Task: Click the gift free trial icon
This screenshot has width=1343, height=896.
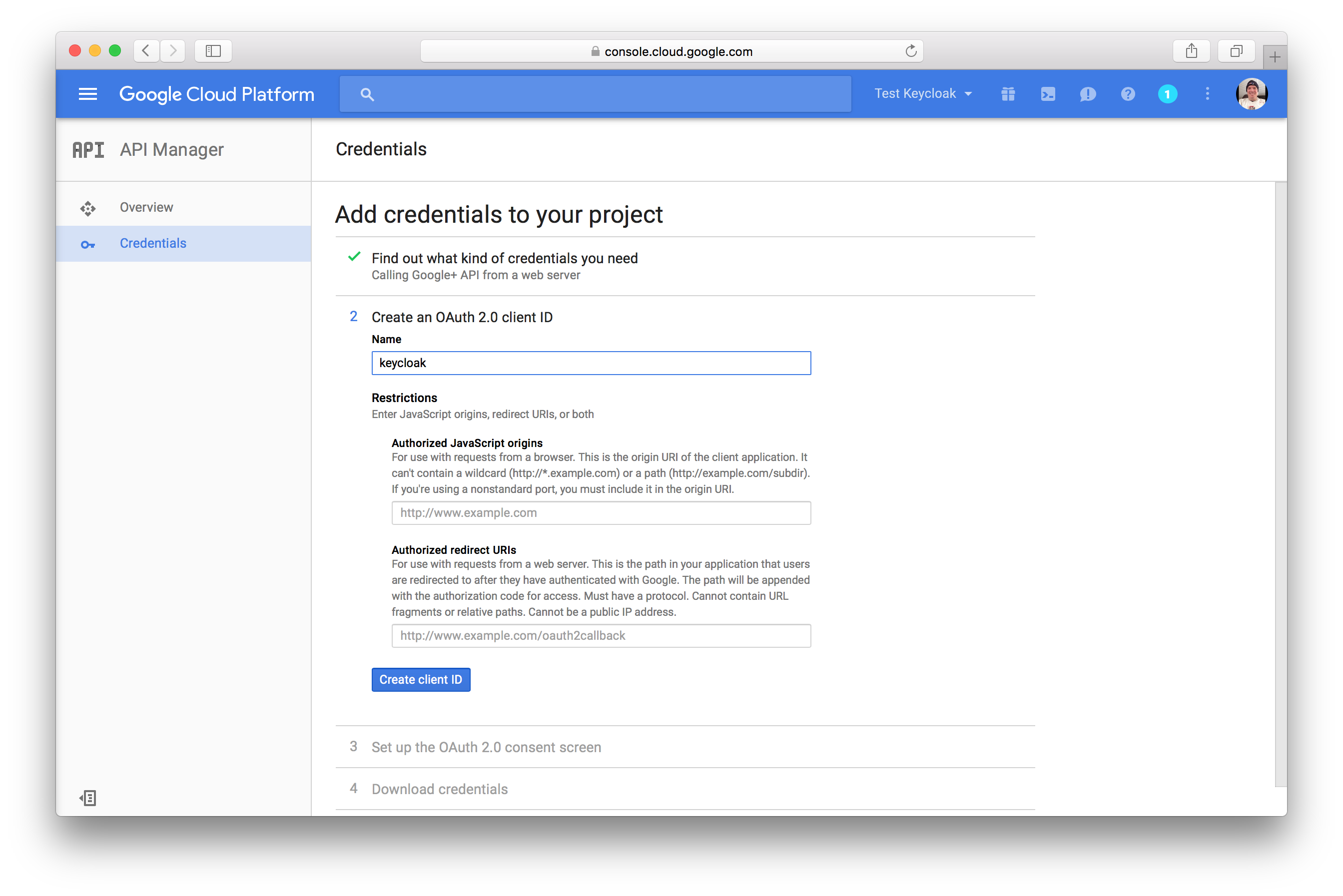Action: (x=1008, y=94)
